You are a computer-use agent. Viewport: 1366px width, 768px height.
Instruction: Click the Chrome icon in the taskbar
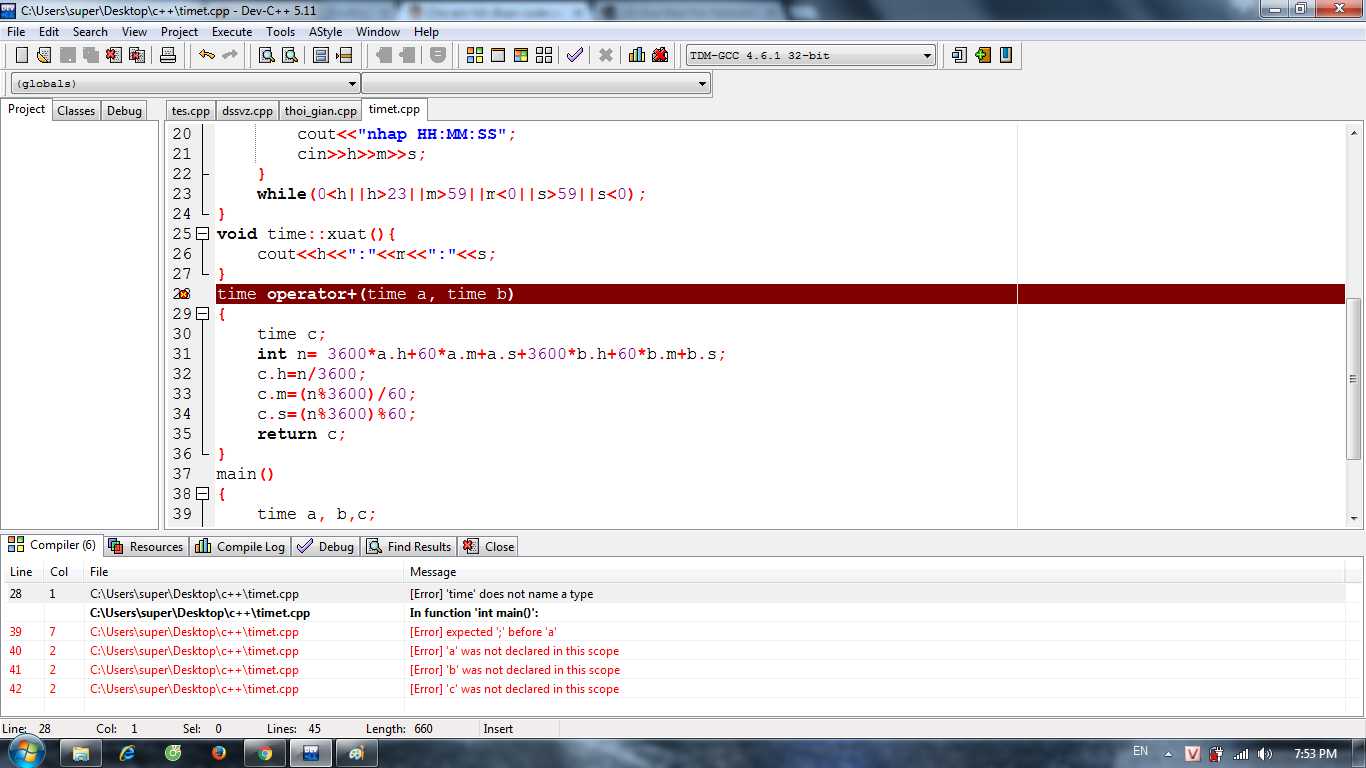265,753
